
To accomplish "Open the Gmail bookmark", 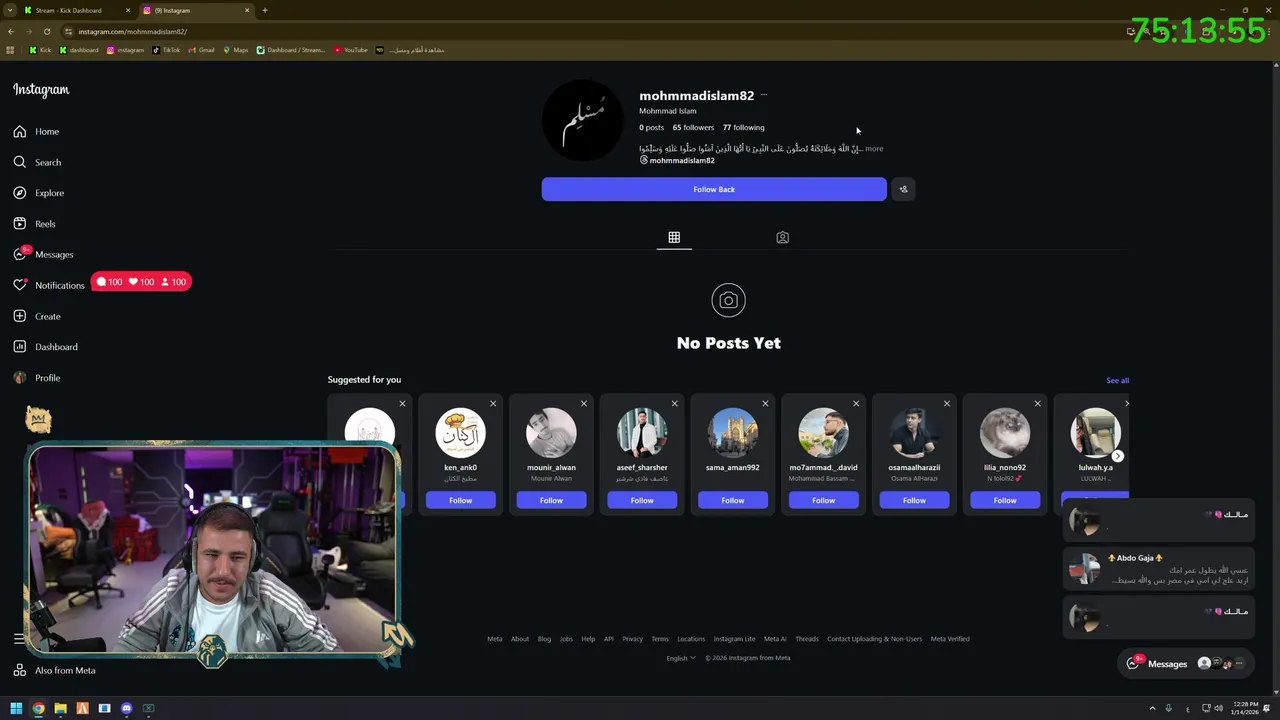I will [201, 50].
